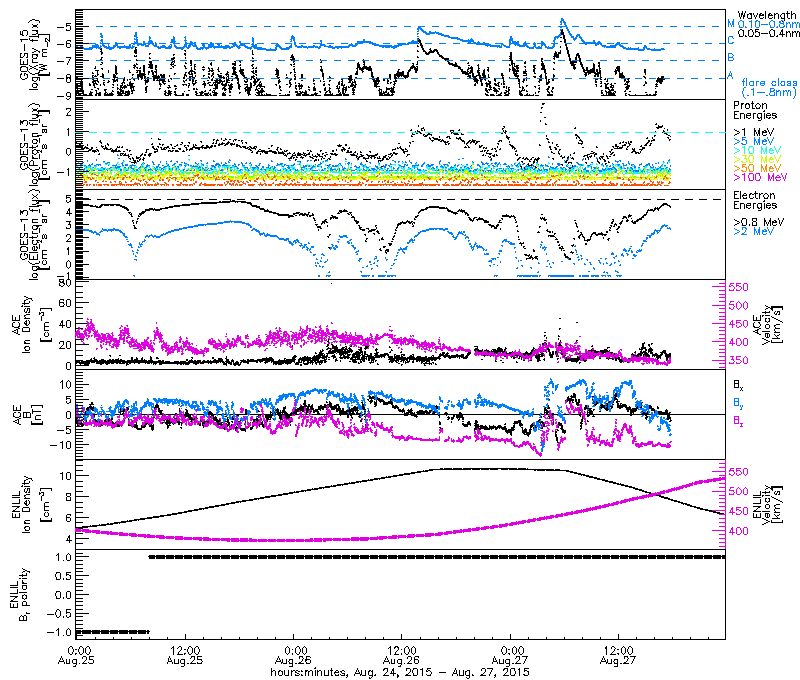Click the GOES-13 proton flux axis title
800x680 pixels.
(35, 144)
